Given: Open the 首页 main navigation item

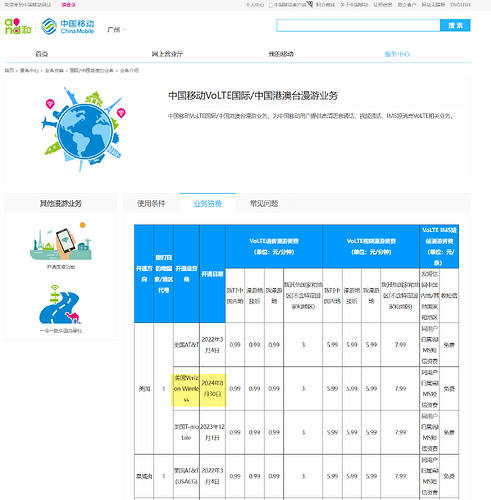Looking at the screenshot, I should coord(42,54).
